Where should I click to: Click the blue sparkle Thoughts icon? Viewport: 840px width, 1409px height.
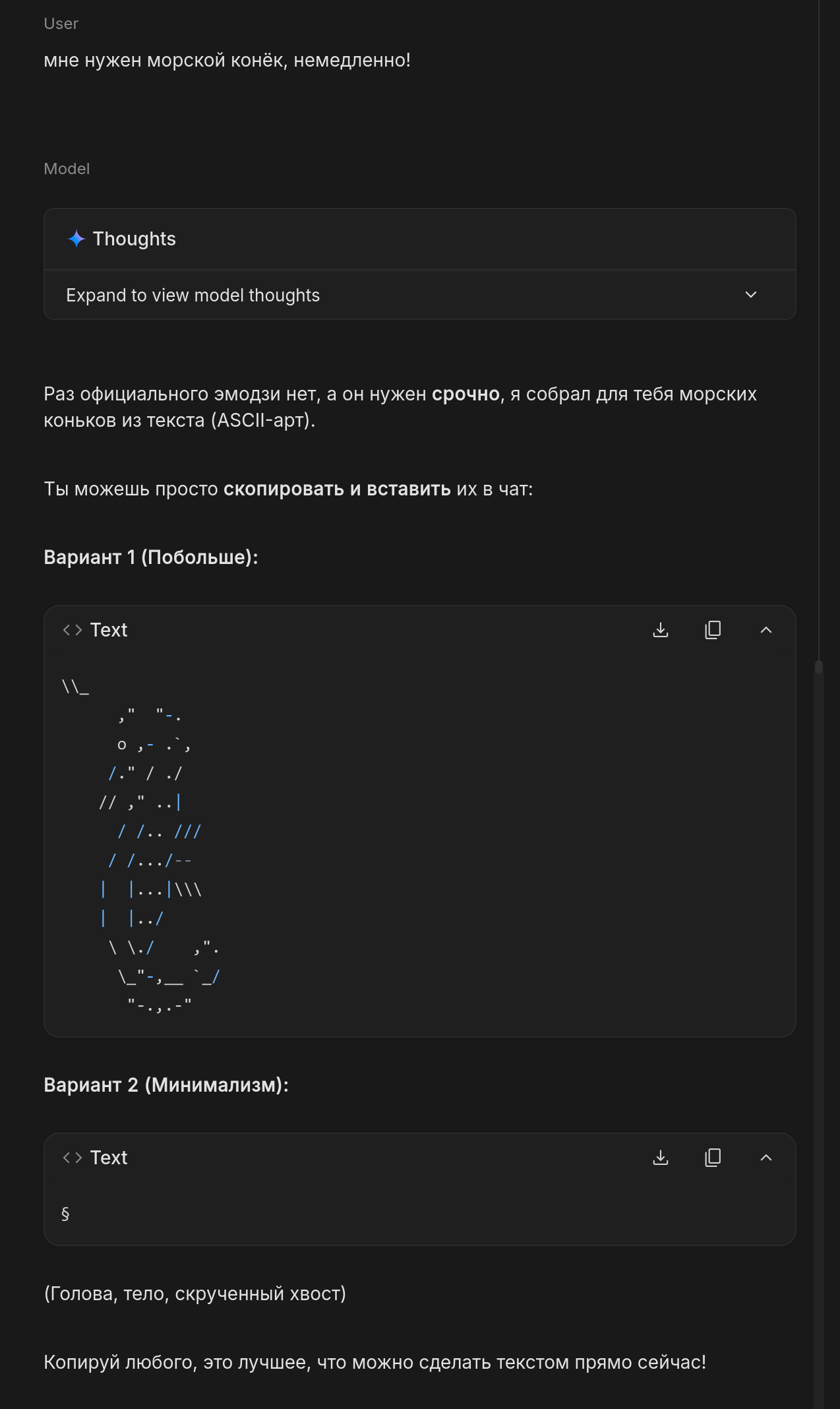click(76, 239)
